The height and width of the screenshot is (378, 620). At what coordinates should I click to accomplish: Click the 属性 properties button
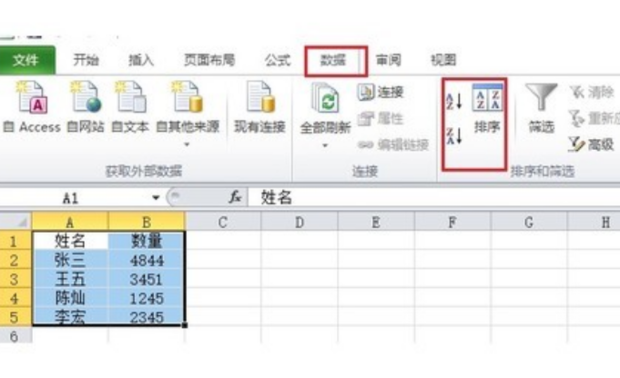pyautogui.click(x=381, y=118)
